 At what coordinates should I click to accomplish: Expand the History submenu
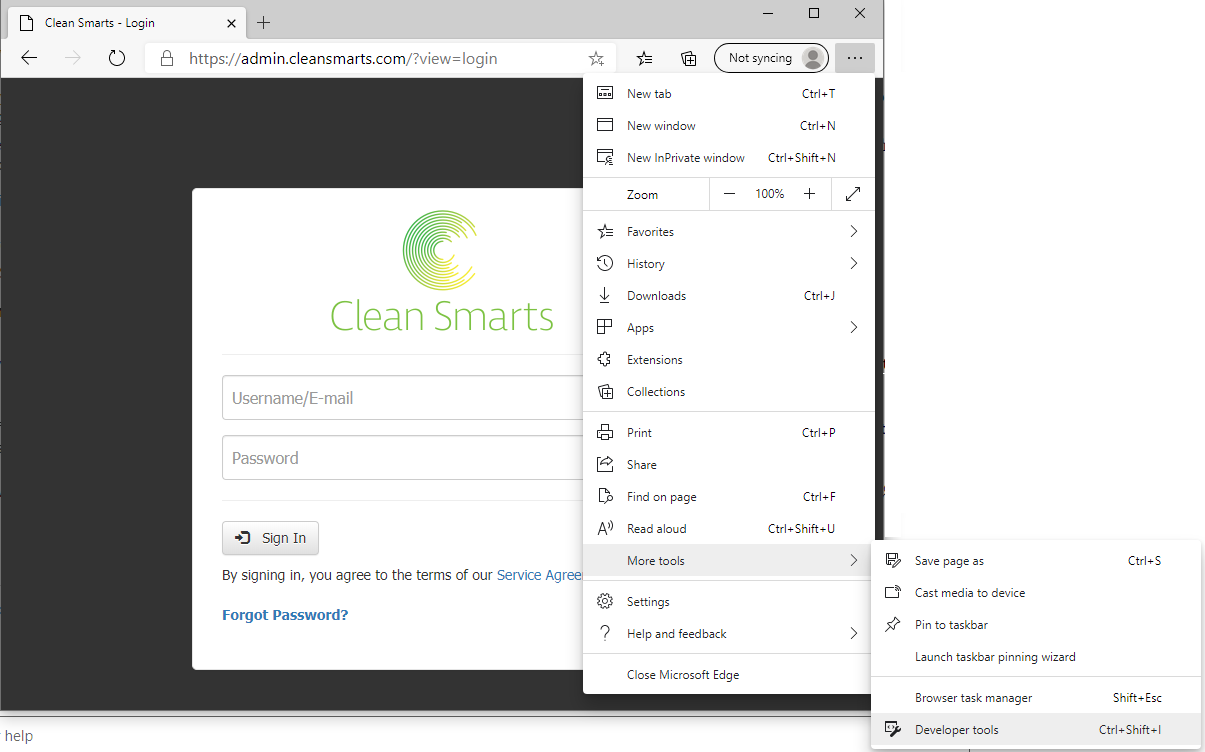pos(728,264)
